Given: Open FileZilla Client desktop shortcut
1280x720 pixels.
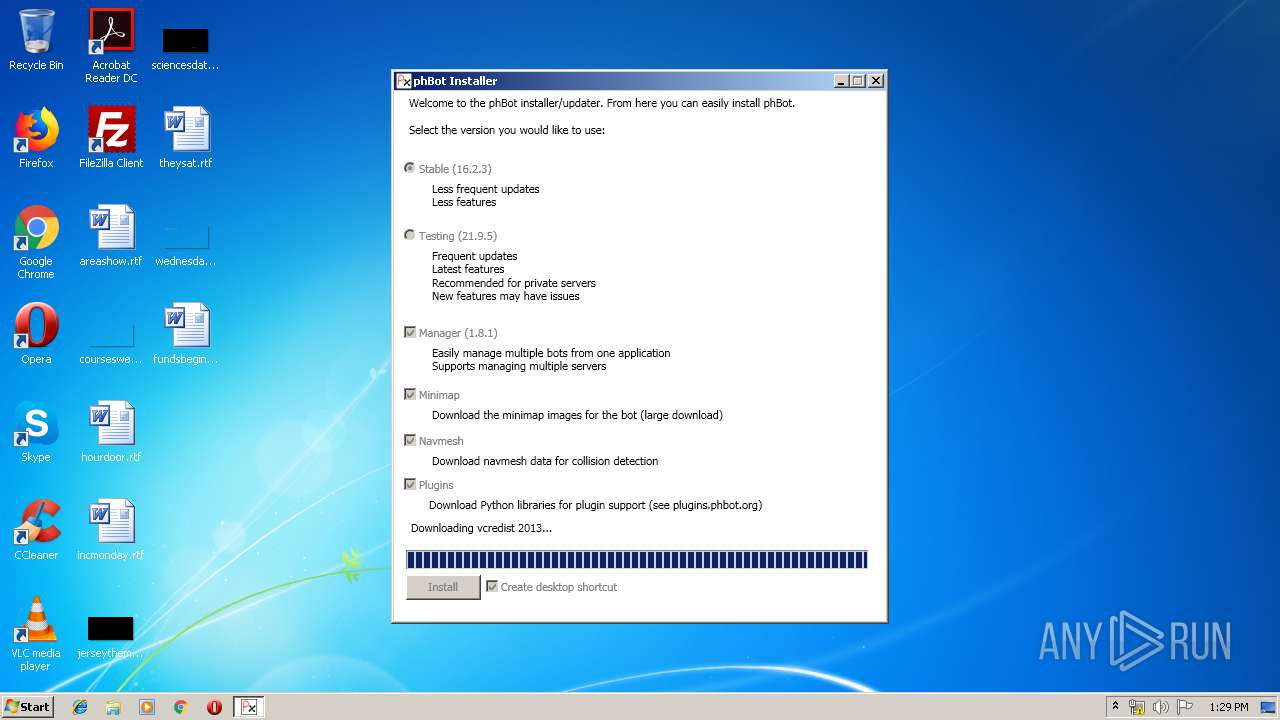Looking at the screenshot, I should (x=111, y=138).
